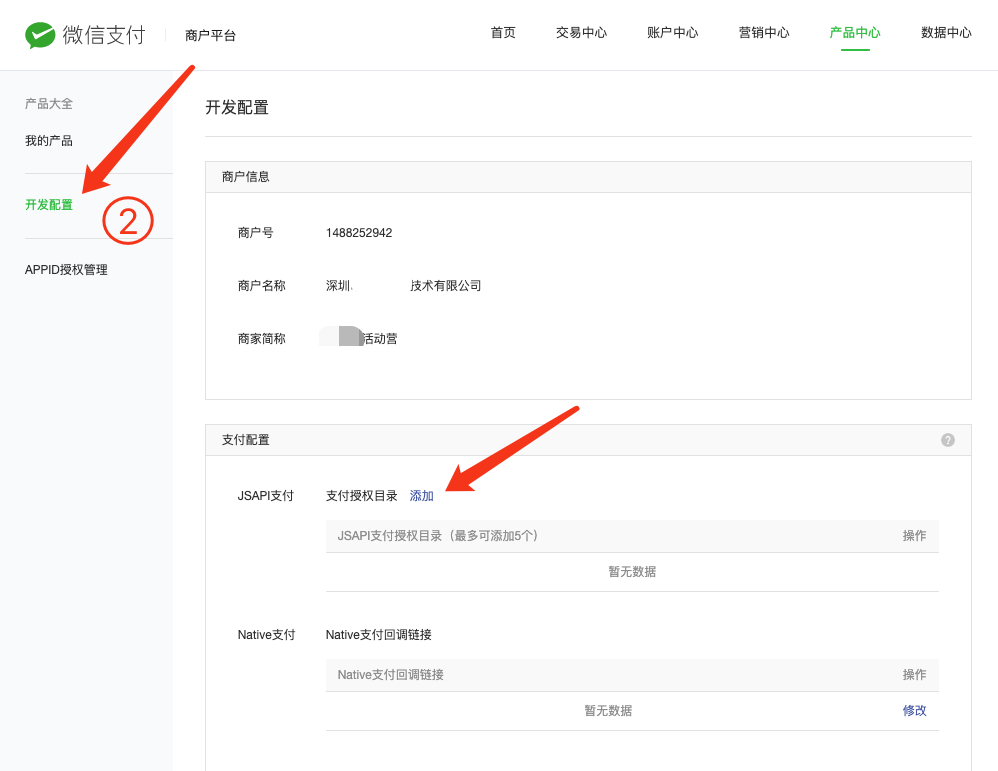Open the 数据中心 tab
This screenshot has width=998, height=771.
(x=946, y=33)
